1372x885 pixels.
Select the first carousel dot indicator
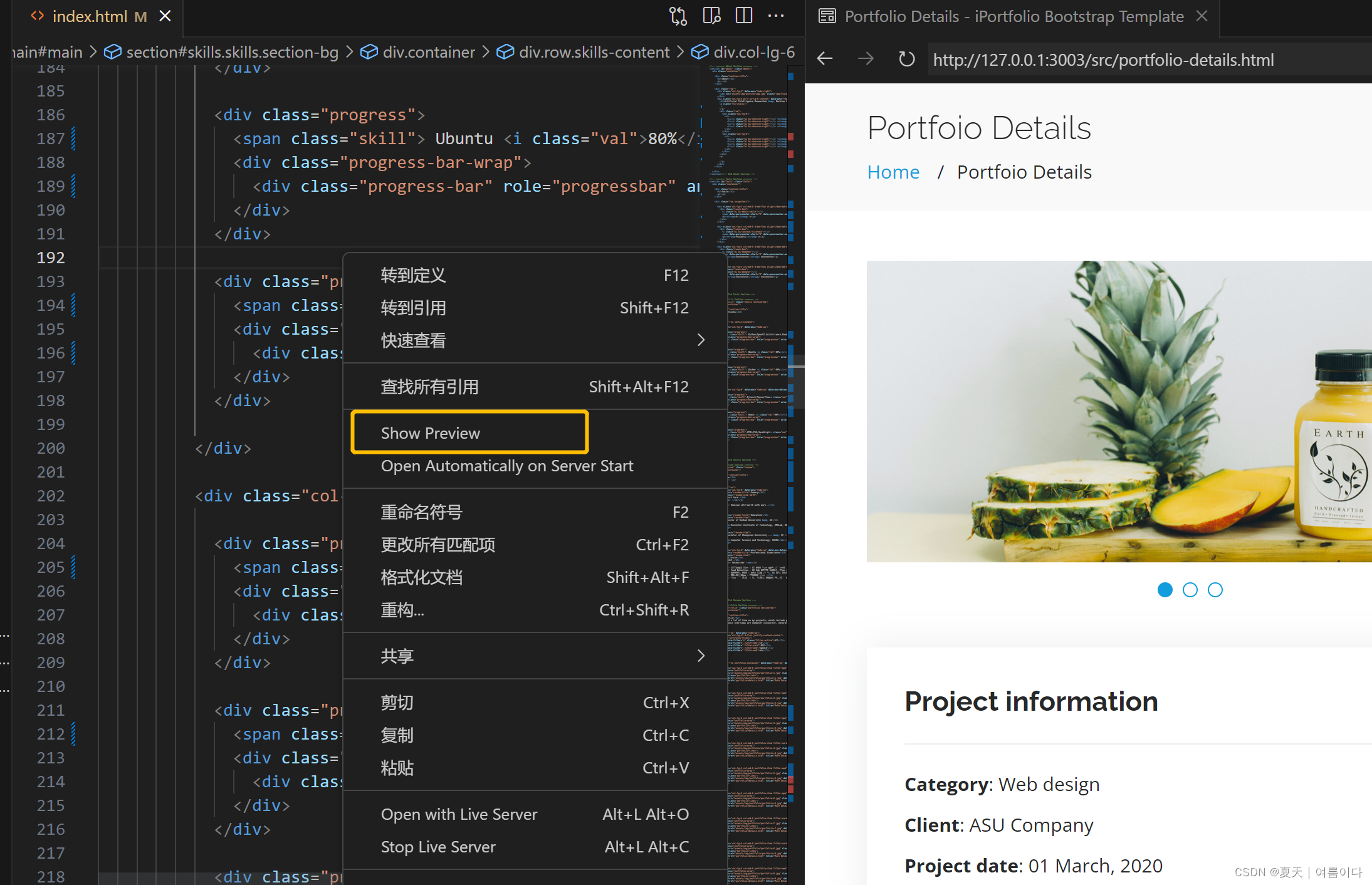coord(1165,590)
